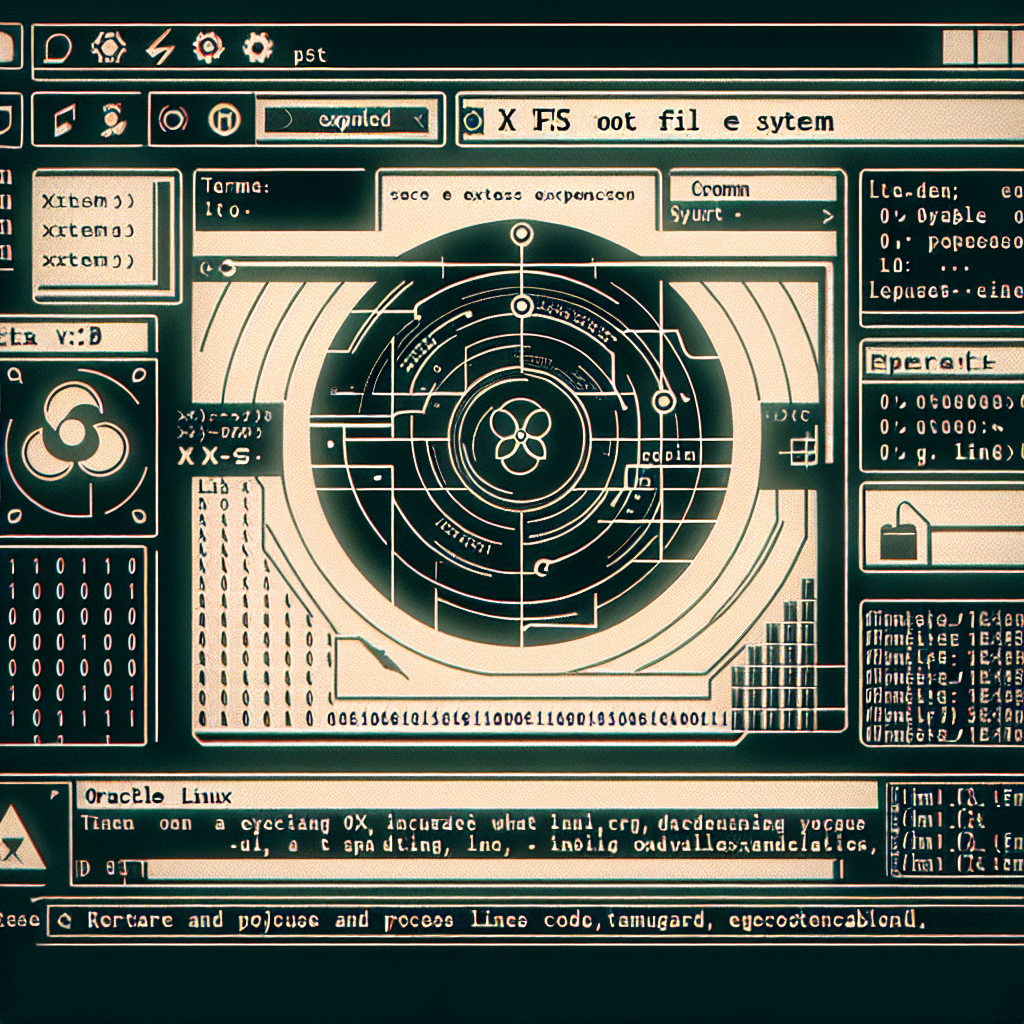The image size is (1024, 1024).
Task: Click the trefoil fan icon in left panel
Action: (x=75, y=430)
